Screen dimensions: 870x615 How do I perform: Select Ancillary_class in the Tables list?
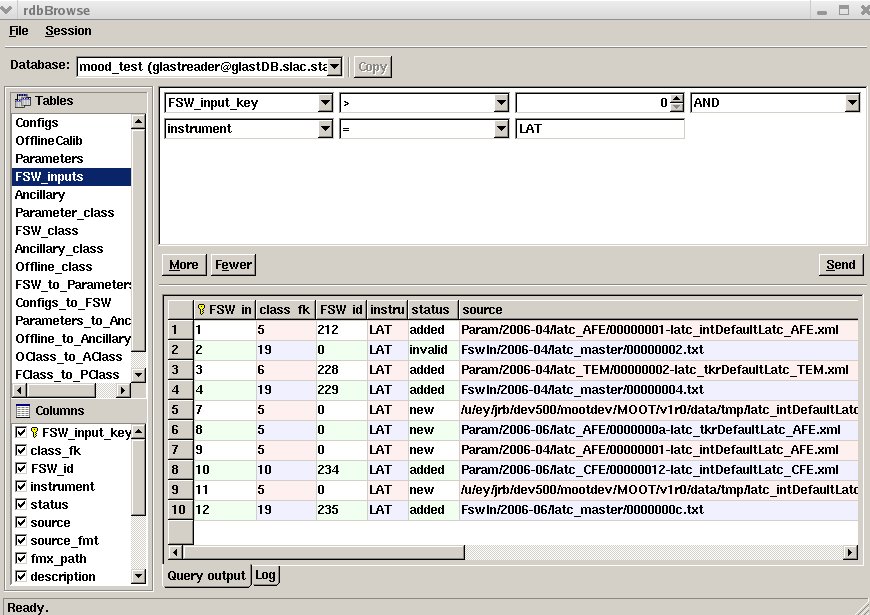[x=59, y=249]
